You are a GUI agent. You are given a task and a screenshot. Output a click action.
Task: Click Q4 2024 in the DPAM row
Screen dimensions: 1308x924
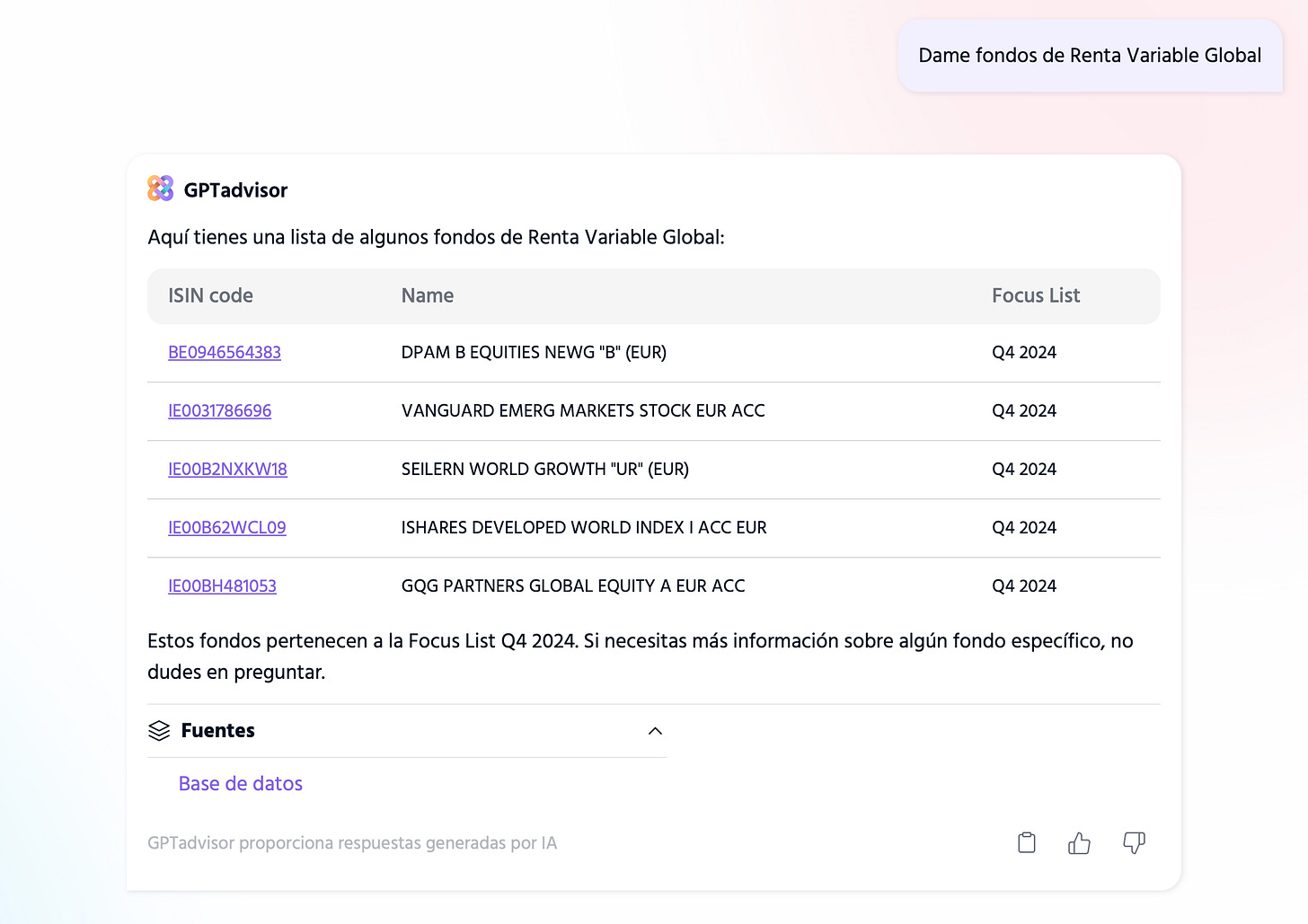tap(1024, 352)
